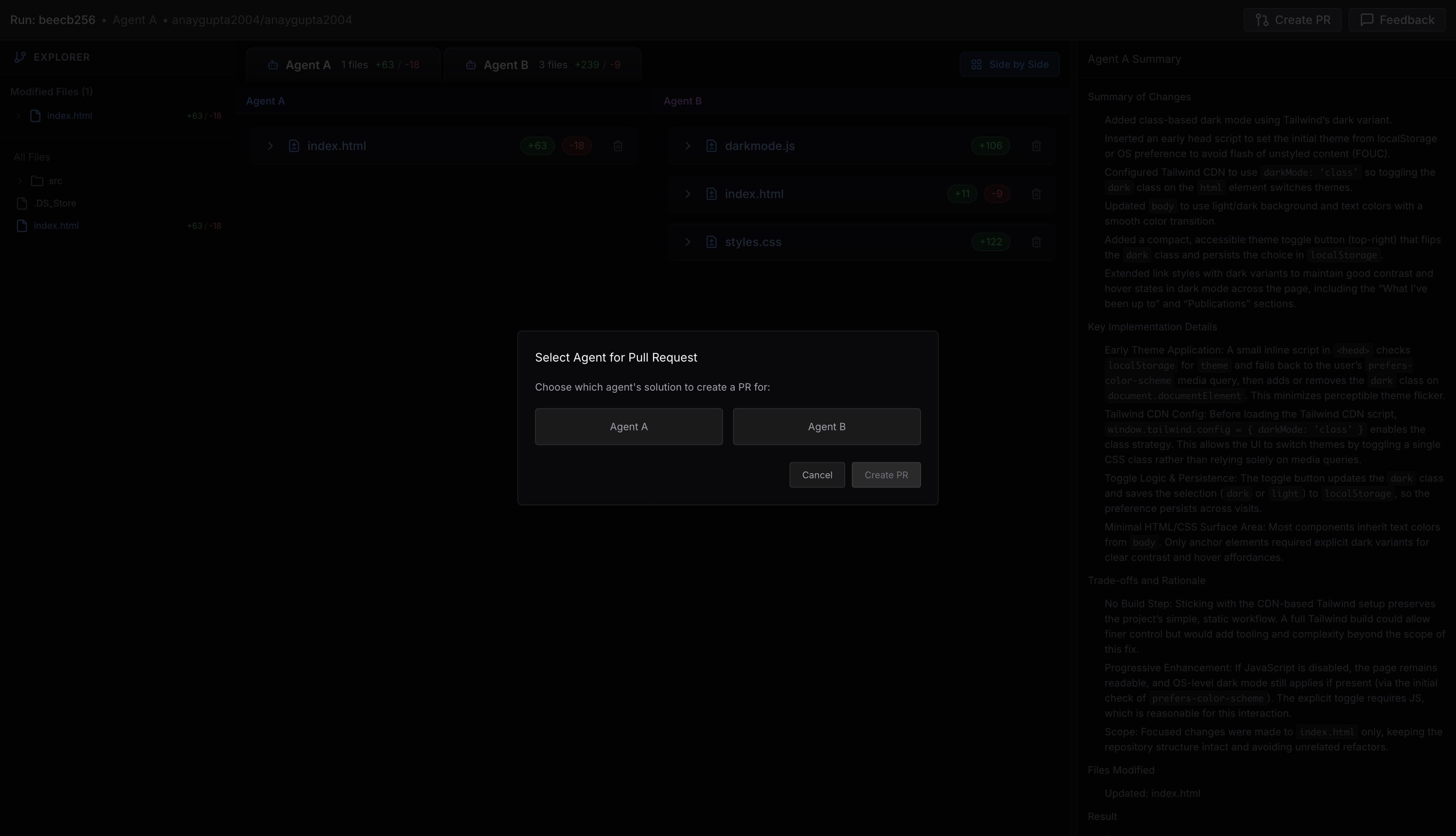Viewport: 1456px width, 836px height.
Task: Click Create PR in the dialog
Action: (886, 475)
